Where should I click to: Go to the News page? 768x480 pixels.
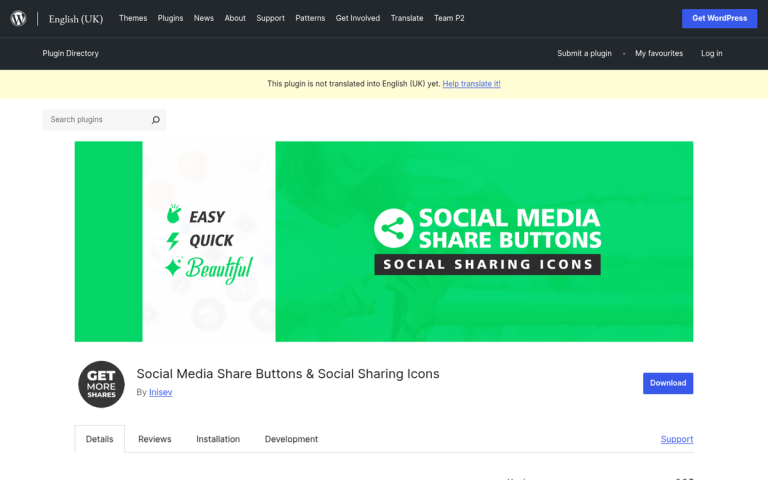[204, 18]
